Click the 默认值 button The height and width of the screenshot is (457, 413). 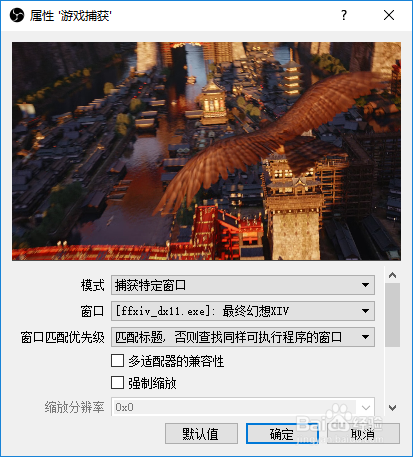click(201, 434)
